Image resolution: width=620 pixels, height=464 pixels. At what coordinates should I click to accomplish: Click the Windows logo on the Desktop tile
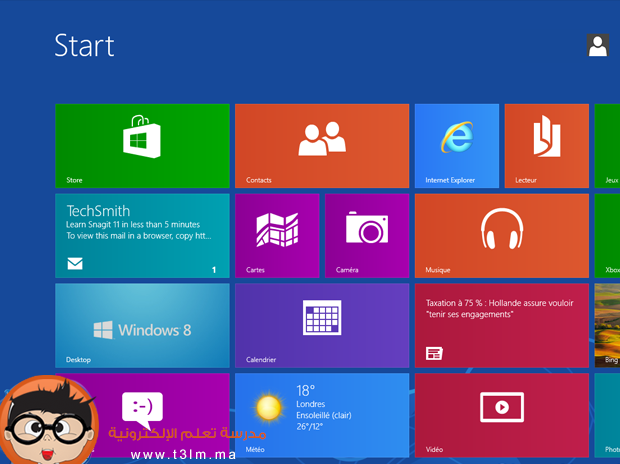point(103,330)
